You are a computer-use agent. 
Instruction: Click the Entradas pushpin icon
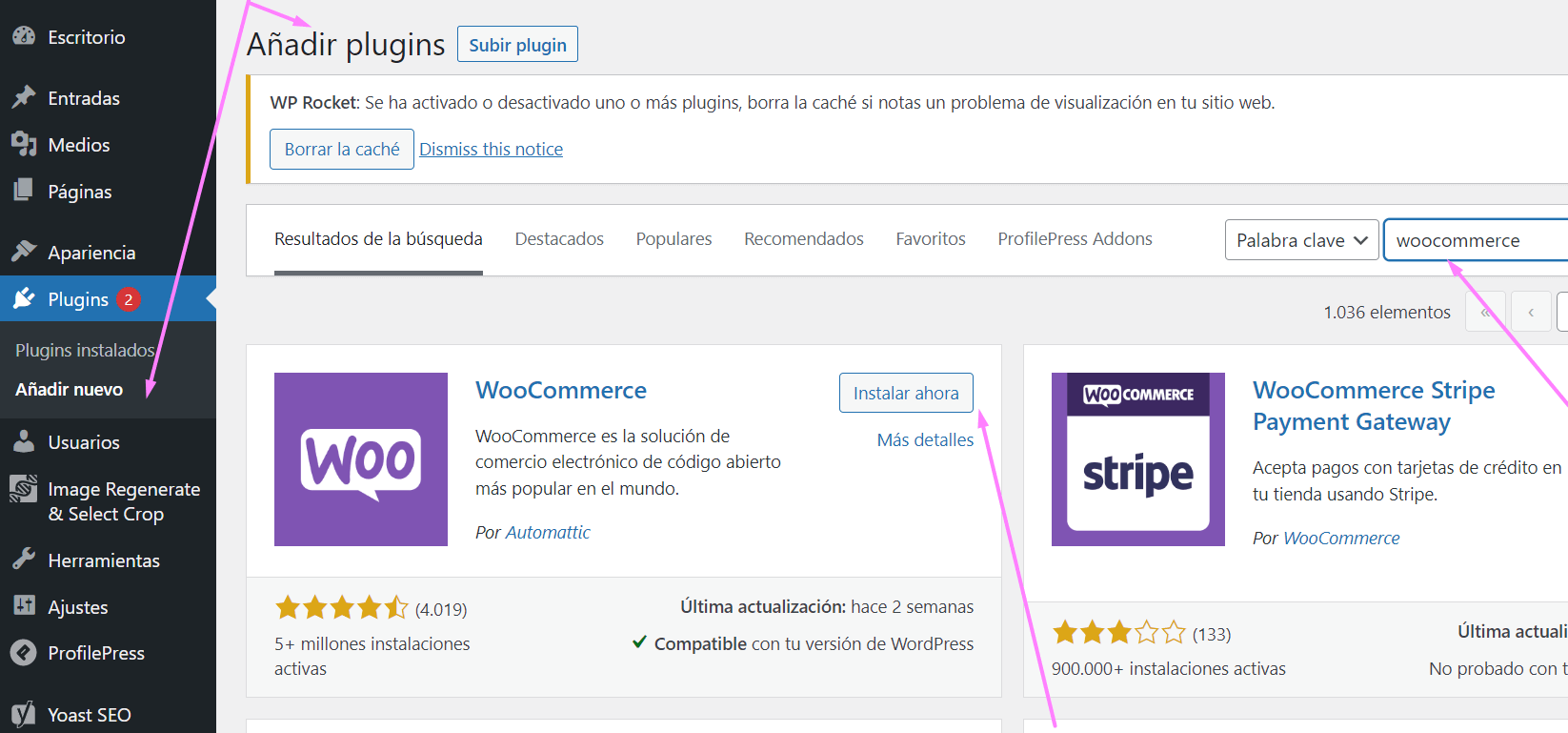point(24,97)
